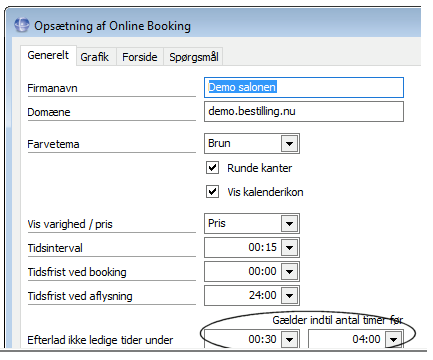This screenshot has height=360, width=433.
Task: Click the Domæne label
Action: [x=49, y=112]
